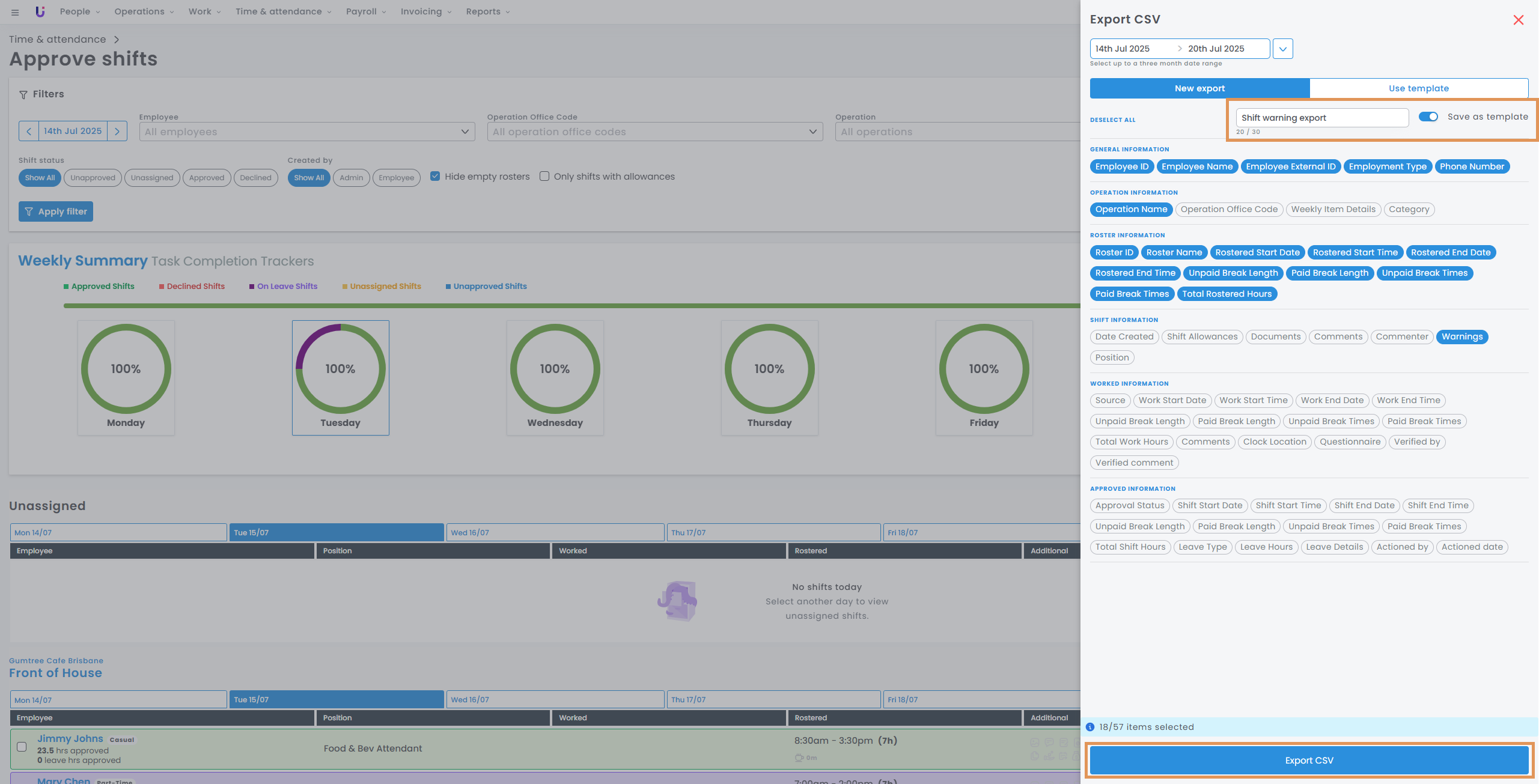Click the template name input field
1539x784 pixels.
[1321, 118]
